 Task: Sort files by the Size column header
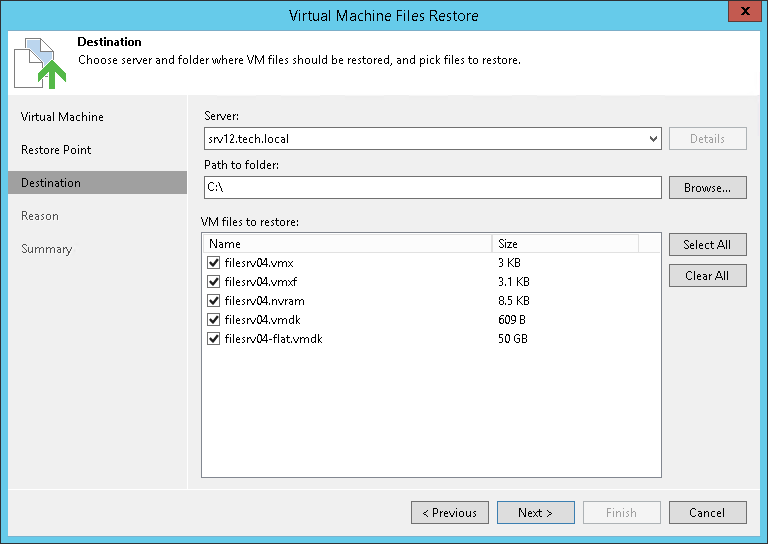pos(565,244)
